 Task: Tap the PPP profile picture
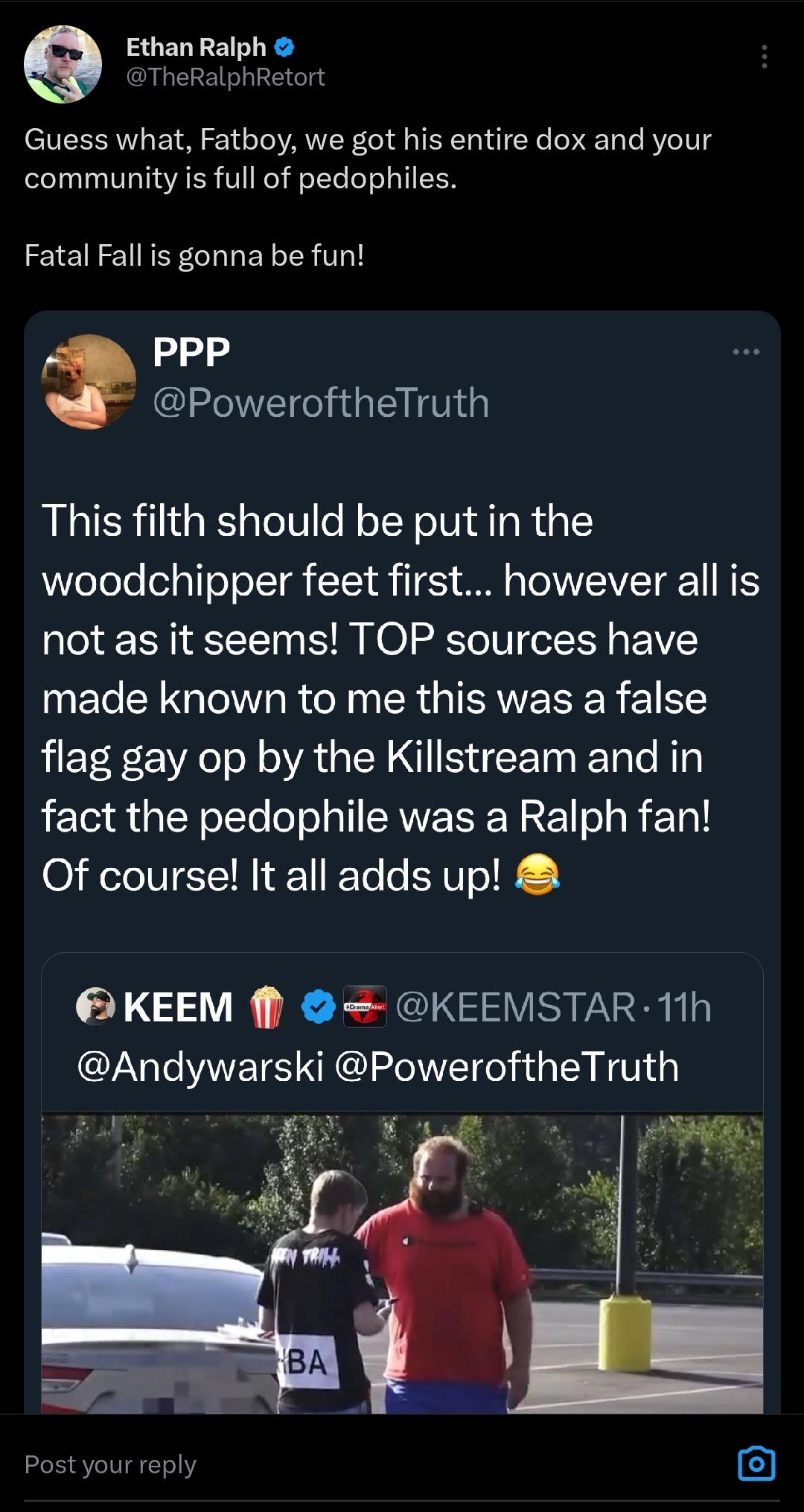pos(89,382)
